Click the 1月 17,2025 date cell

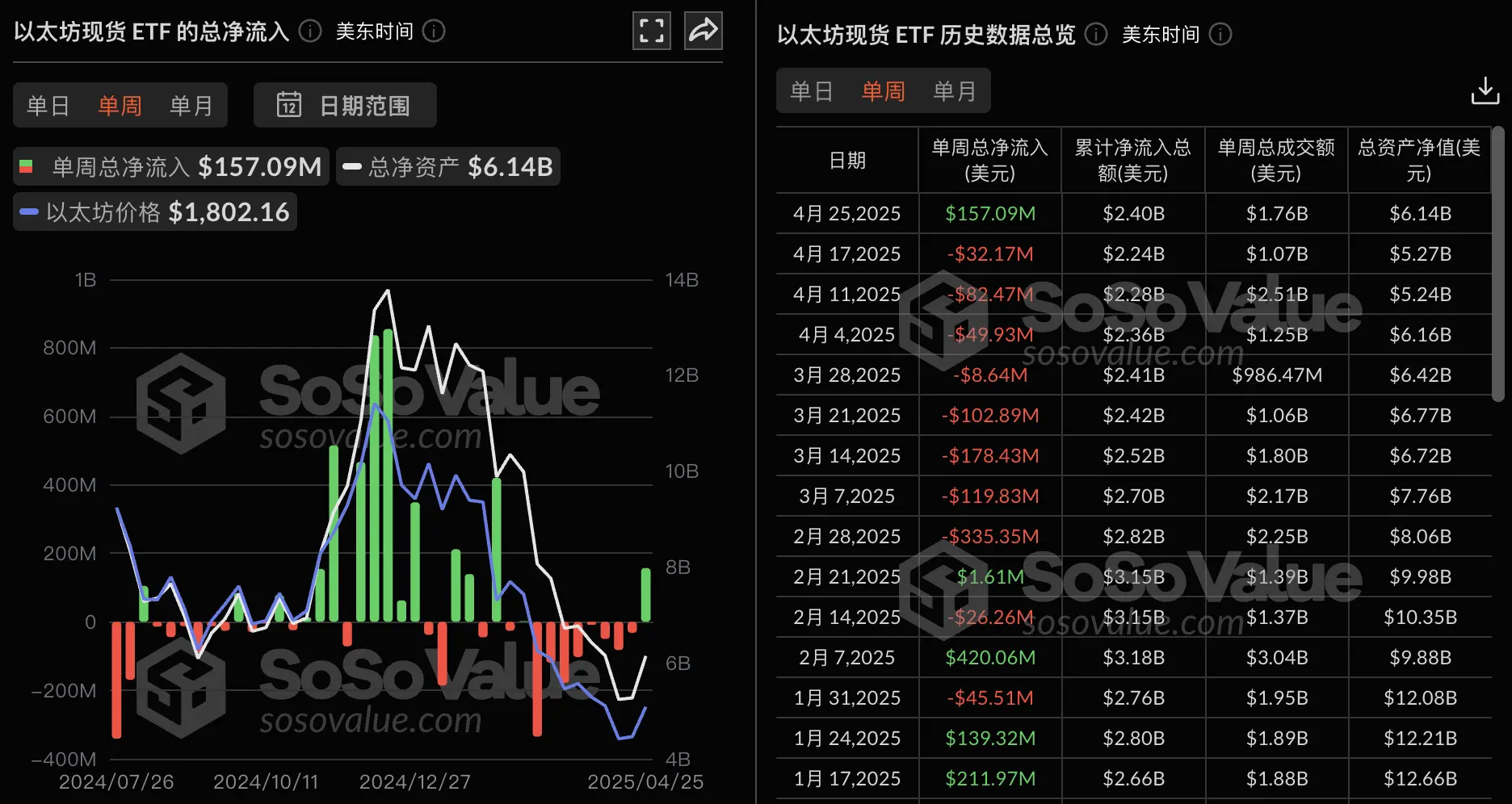(847, 779)
